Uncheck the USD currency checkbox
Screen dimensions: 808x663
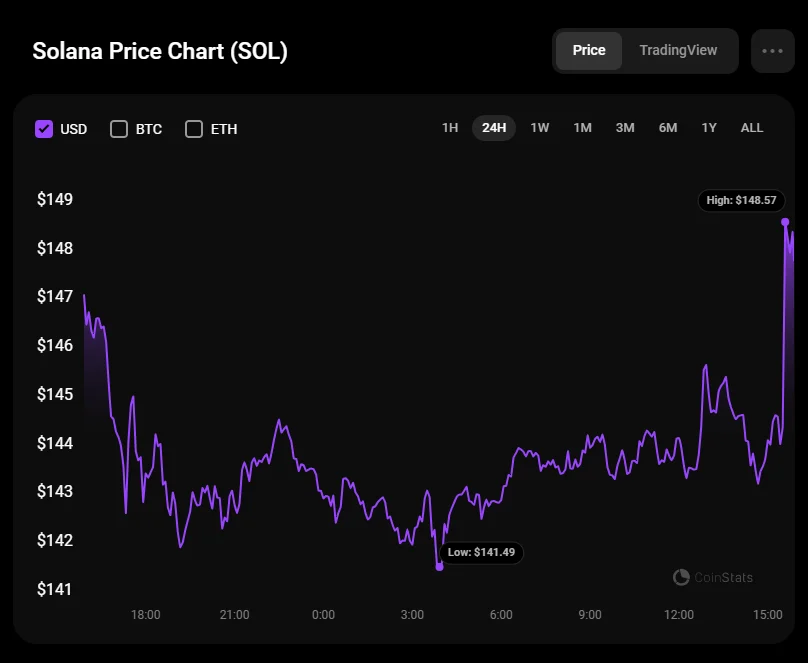point(44,129)
